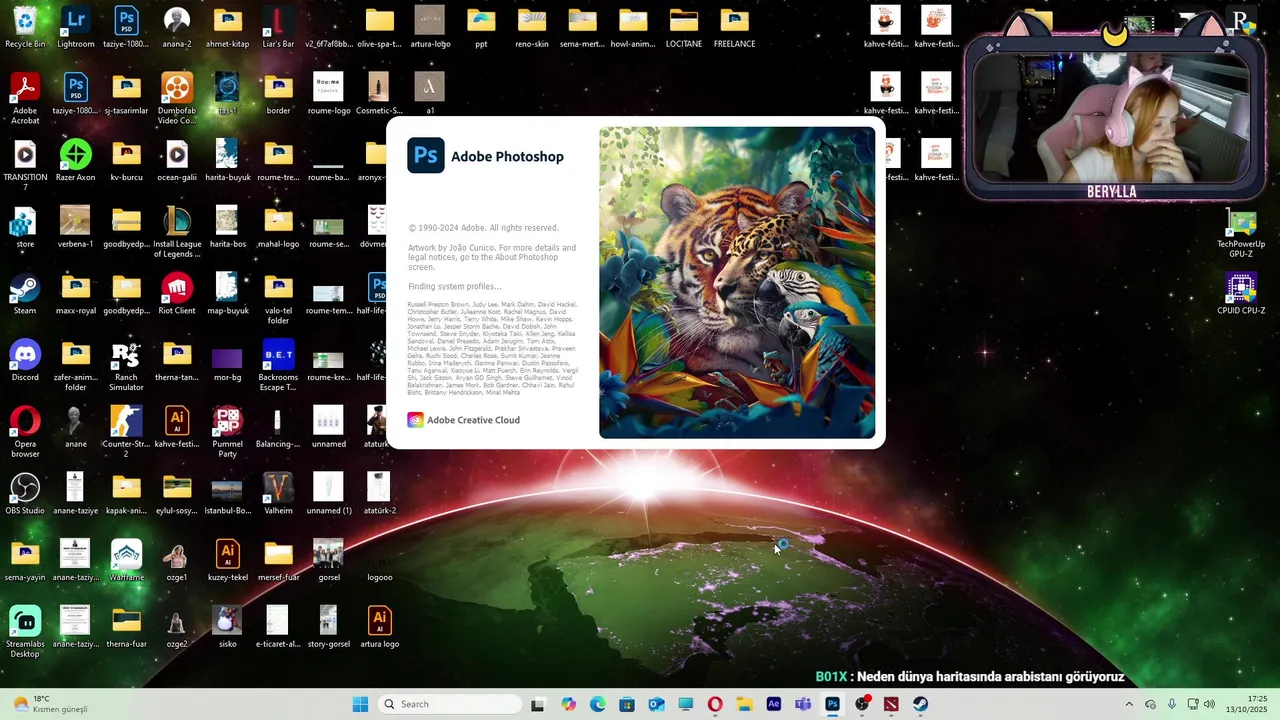This screenshot has height=720, width=1280.
Task: Click the BERYLLA webcam overlay
Action: (x=1112, y=110)
